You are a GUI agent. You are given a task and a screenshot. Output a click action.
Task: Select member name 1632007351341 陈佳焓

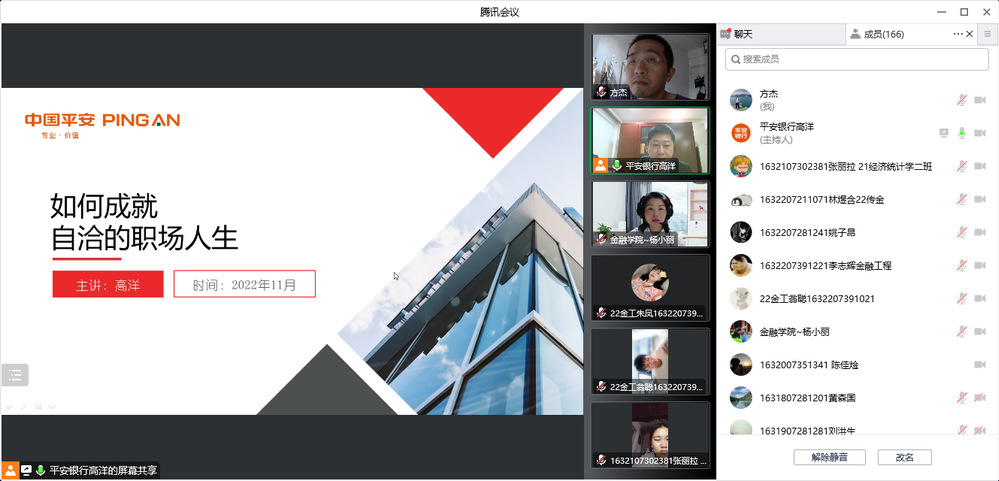[809, 365]
